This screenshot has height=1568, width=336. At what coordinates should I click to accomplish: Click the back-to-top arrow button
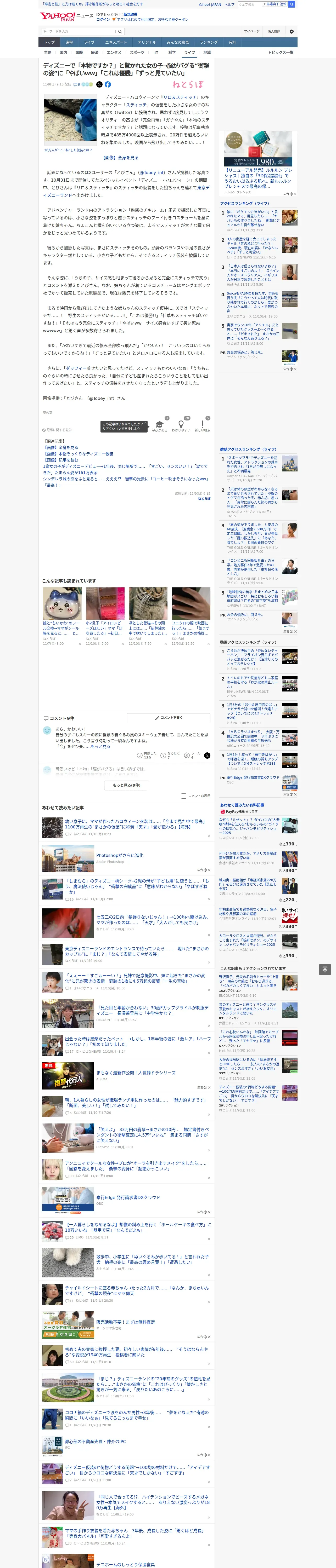[x=325, y=969]
